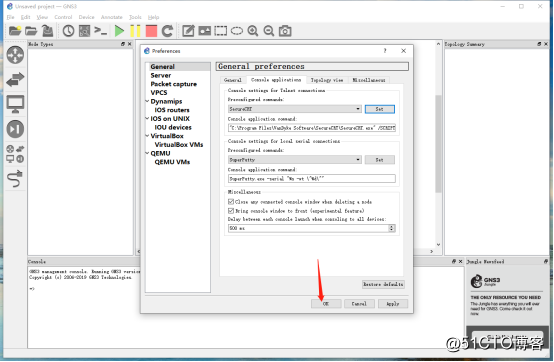The height and width of the screenshot is (362, 554).
Task: Select the Draw rectangle tool
Action: pos(221,31)
